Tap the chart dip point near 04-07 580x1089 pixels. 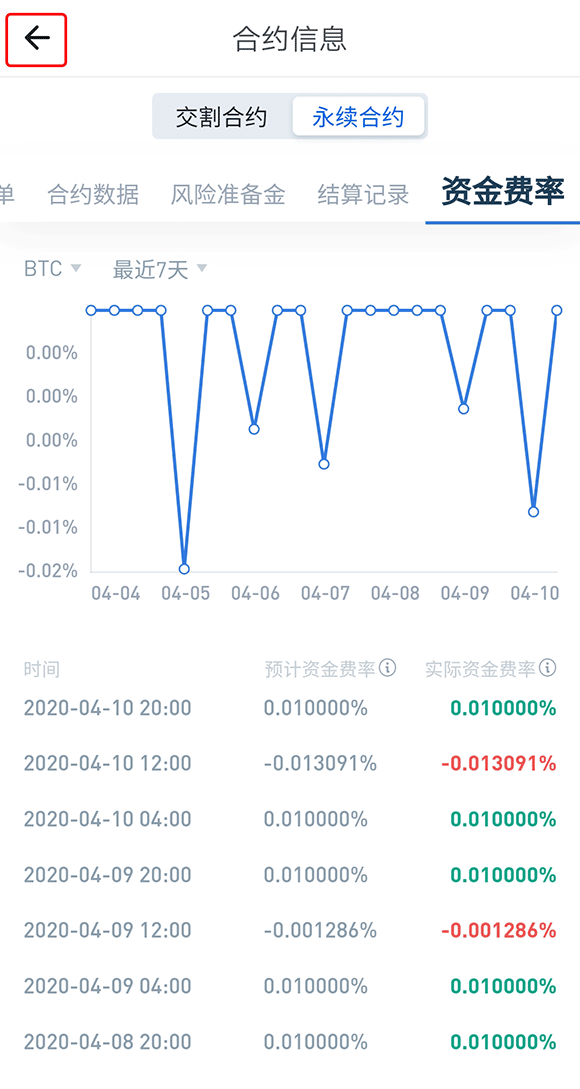(x=324, y=464)
